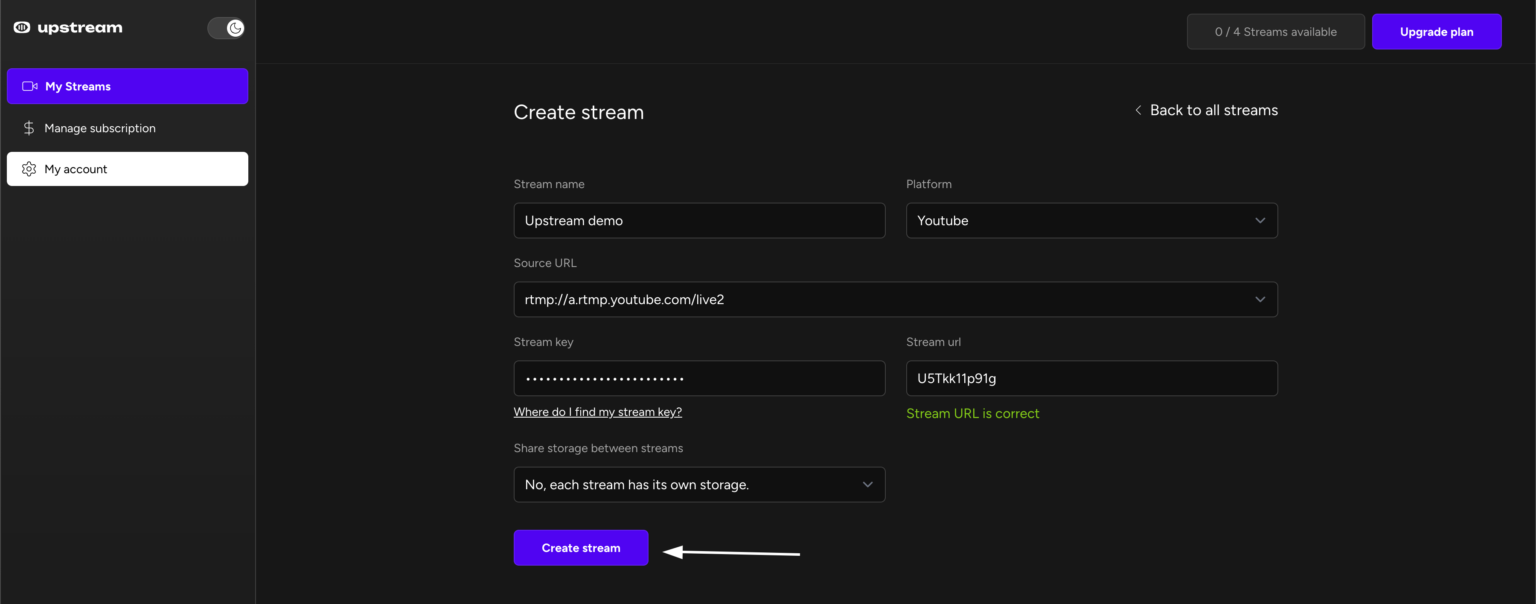Image resolution: width=1536 pixels, height=604 pixels.
Task: Reveal the hidden Stream key dots field
Action: pyautogui.click(x=699, y=378)
